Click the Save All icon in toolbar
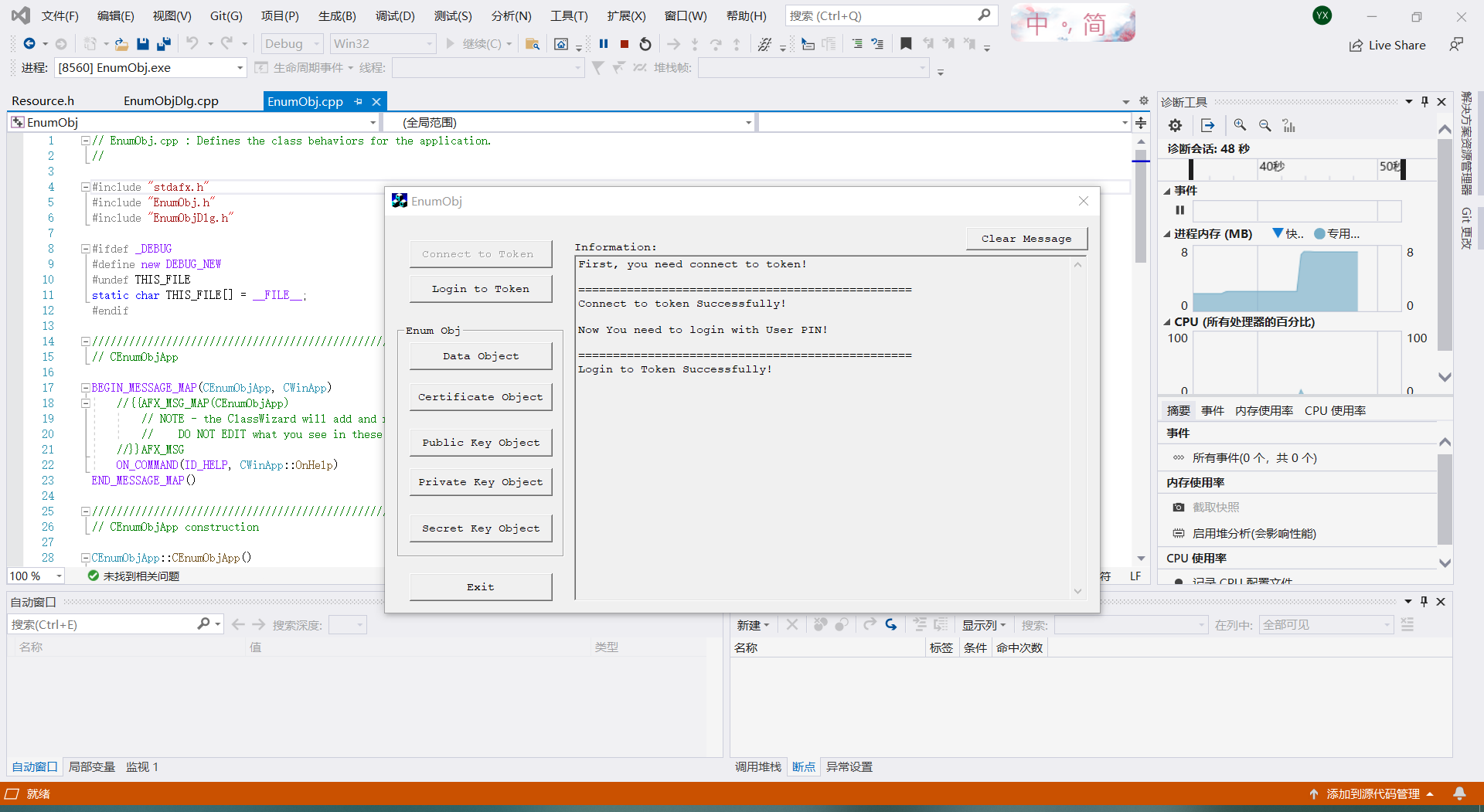 (x=163, y=44)
